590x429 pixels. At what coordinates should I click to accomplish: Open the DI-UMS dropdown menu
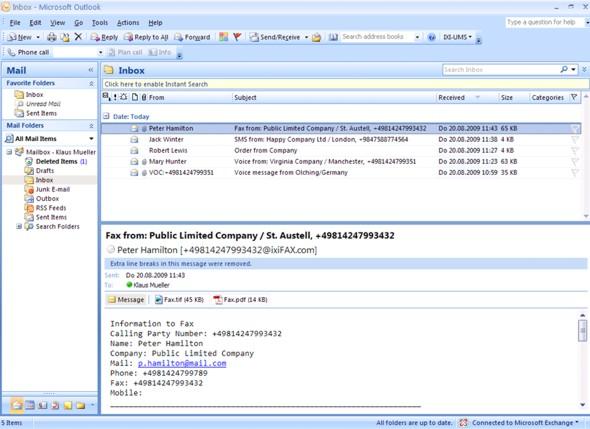coord(457,37)
